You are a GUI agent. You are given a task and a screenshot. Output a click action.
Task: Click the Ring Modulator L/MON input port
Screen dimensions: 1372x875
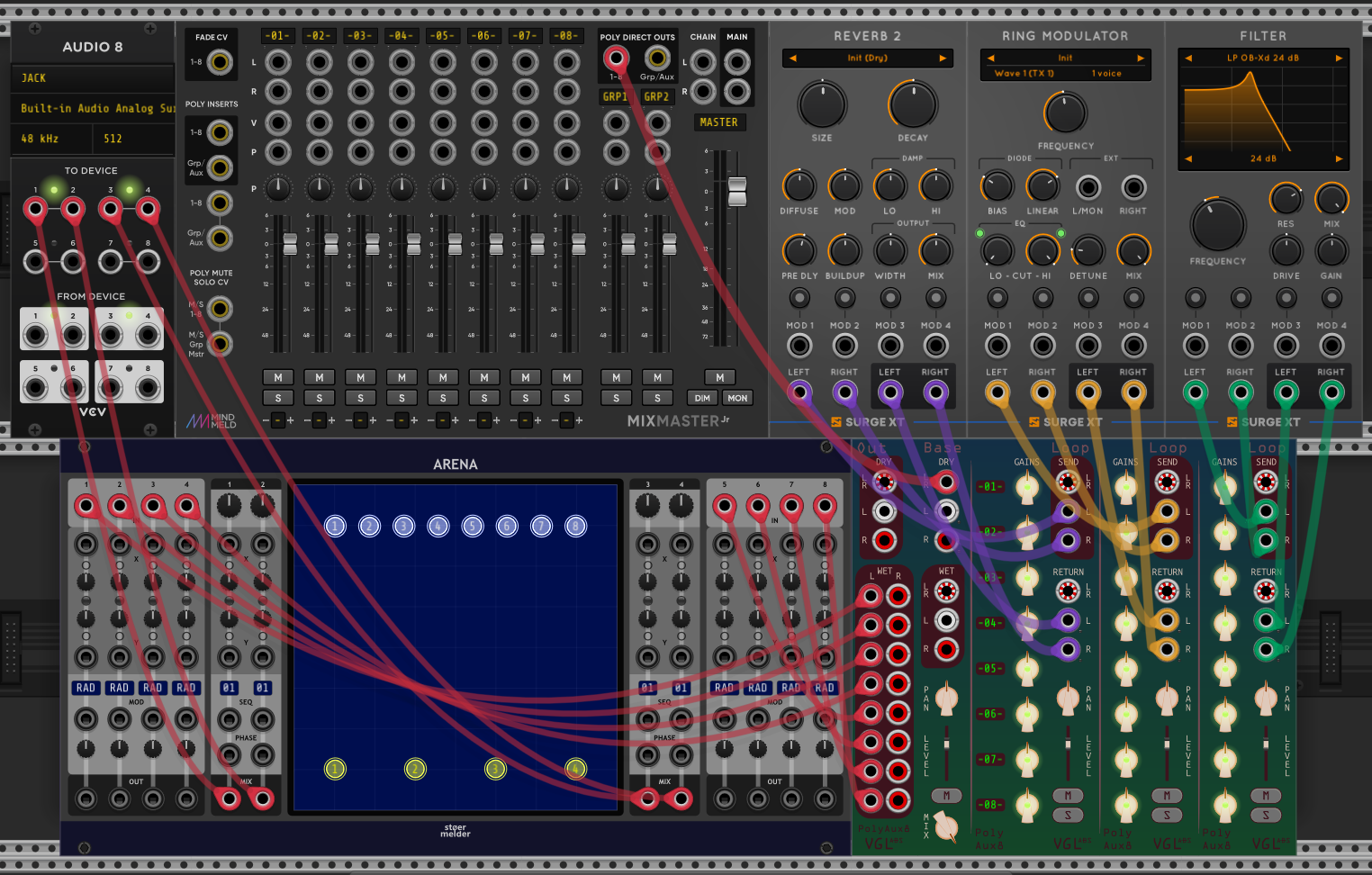tap(1088, 187)
